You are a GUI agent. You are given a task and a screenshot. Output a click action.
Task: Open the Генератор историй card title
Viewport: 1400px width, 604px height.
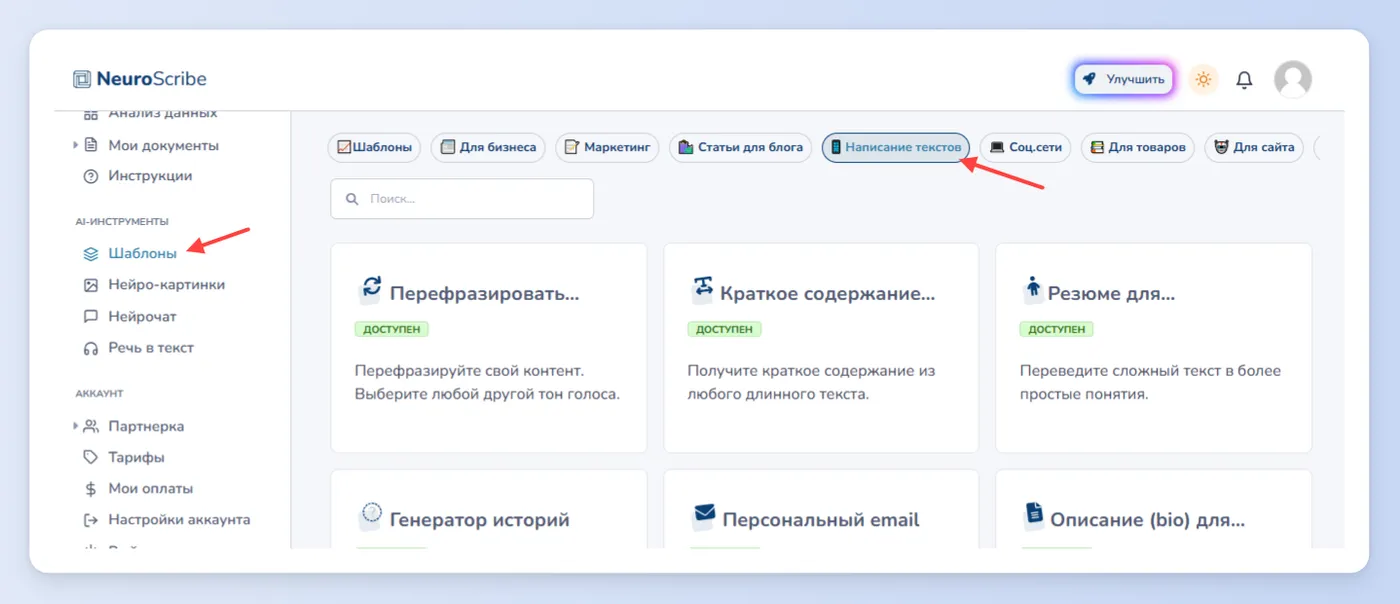[480, 520]
